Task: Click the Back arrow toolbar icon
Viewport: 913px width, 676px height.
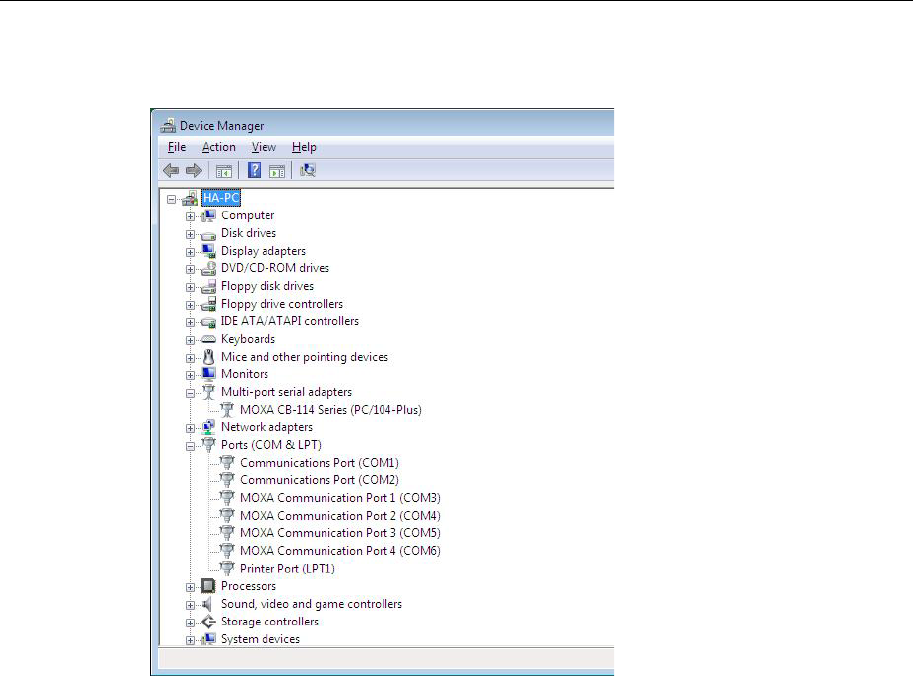Action: tap(171, 171)
